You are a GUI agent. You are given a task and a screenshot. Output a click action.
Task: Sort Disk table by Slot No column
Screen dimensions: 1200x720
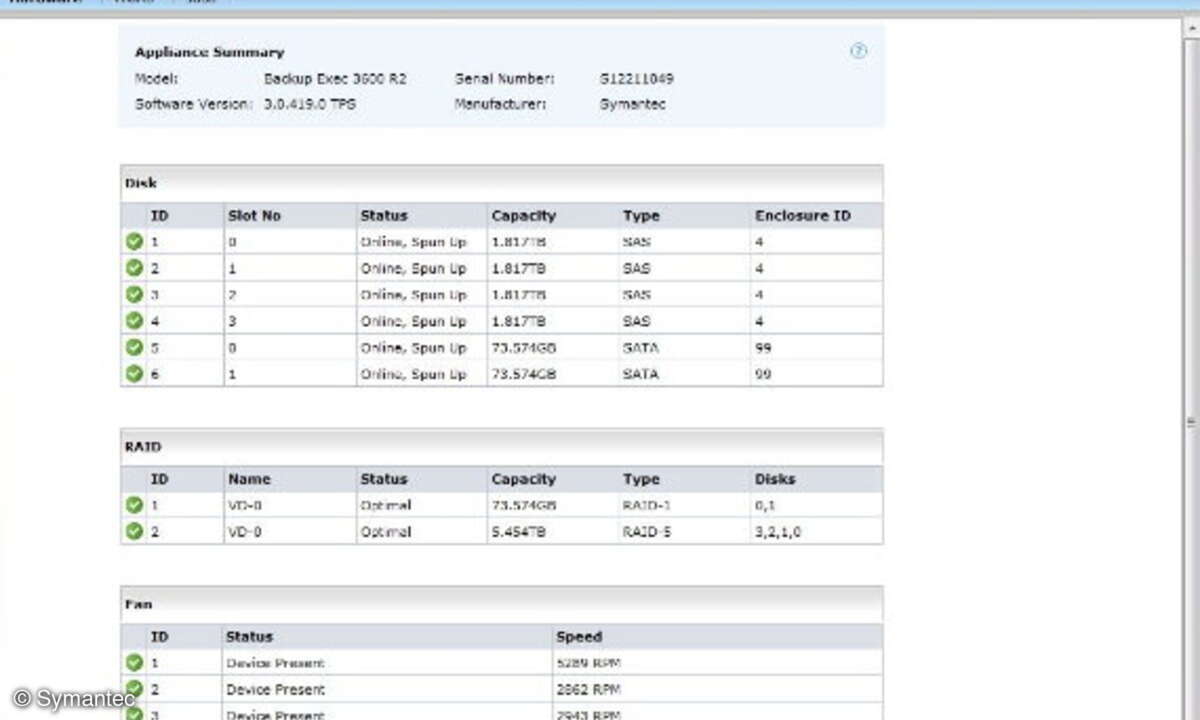tap(255, 215)
